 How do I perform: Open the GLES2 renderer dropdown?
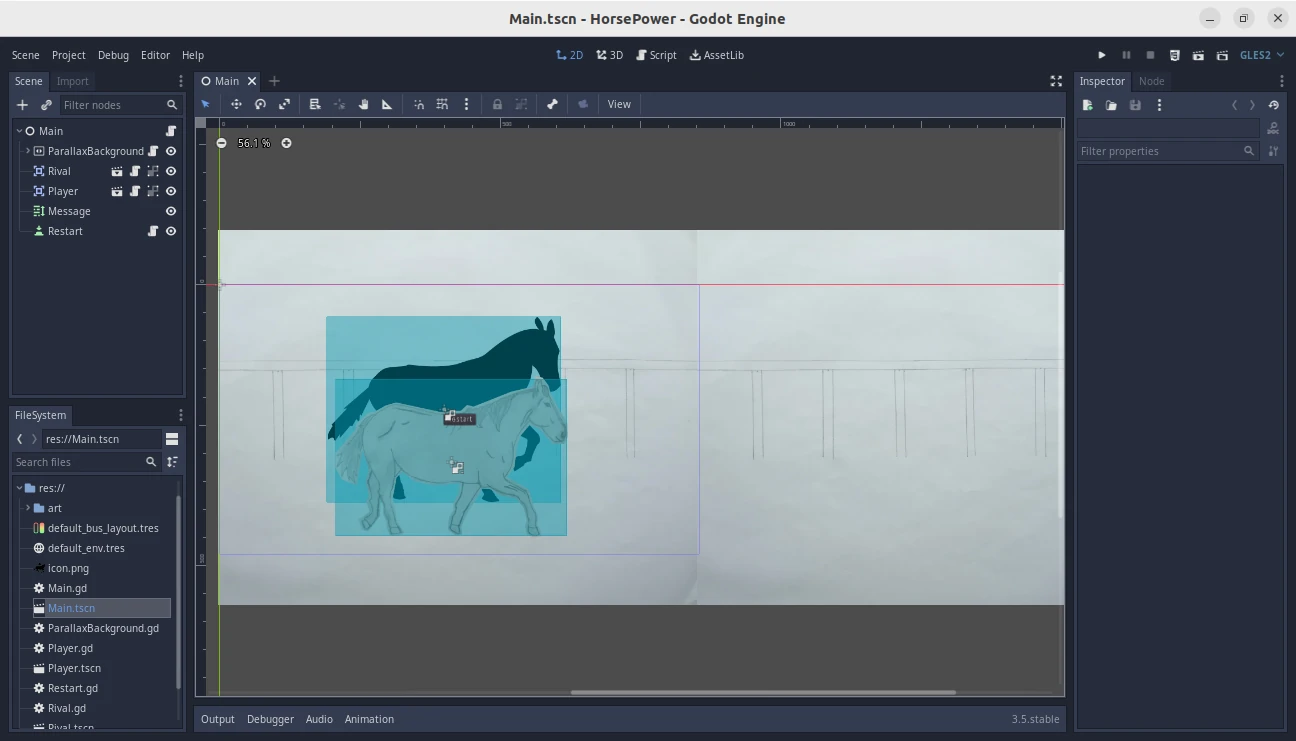pos(1261,55)
